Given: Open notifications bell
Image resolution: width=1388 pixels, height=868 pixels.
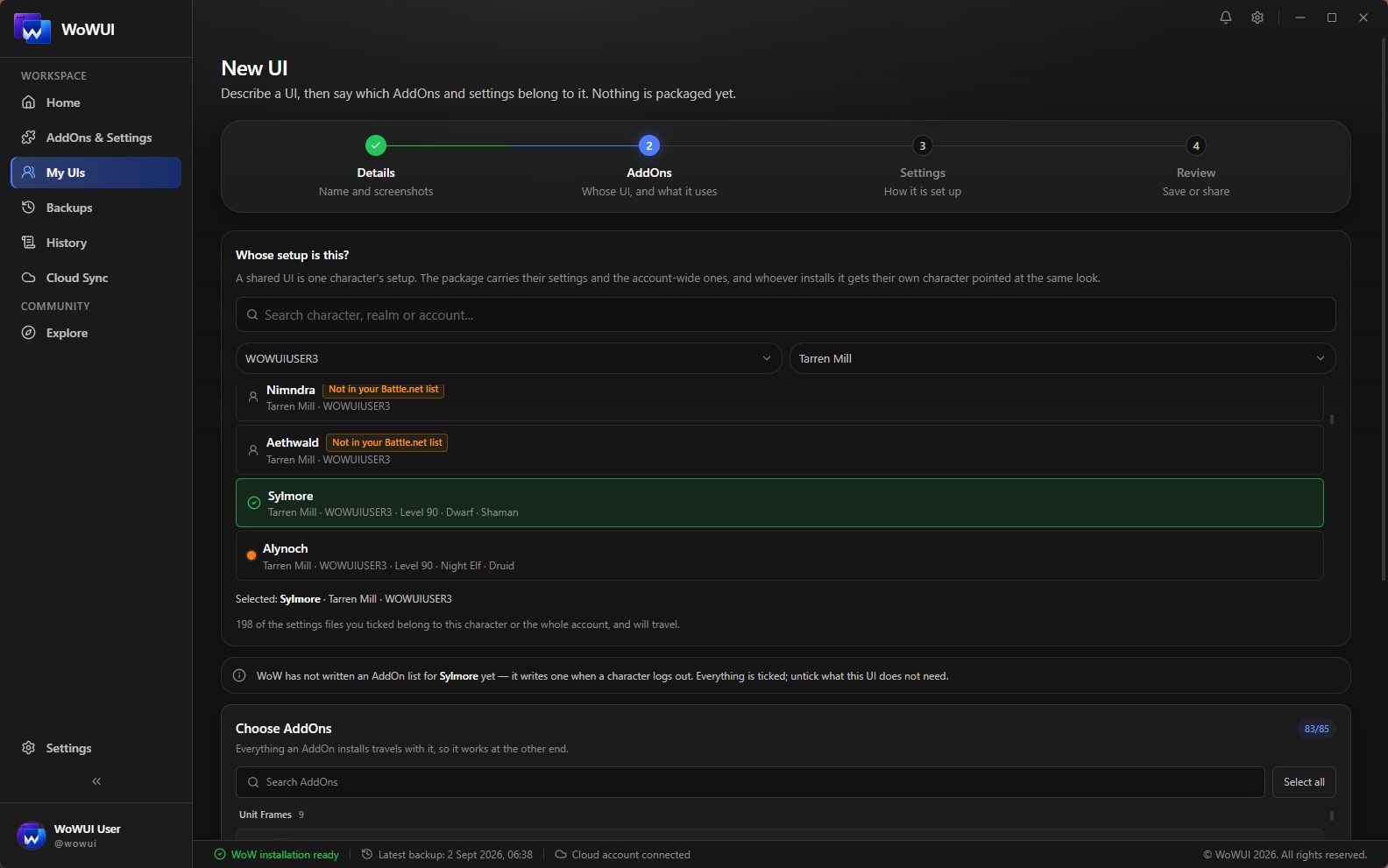Looking at the screenshot, I should coord(1226,18).
